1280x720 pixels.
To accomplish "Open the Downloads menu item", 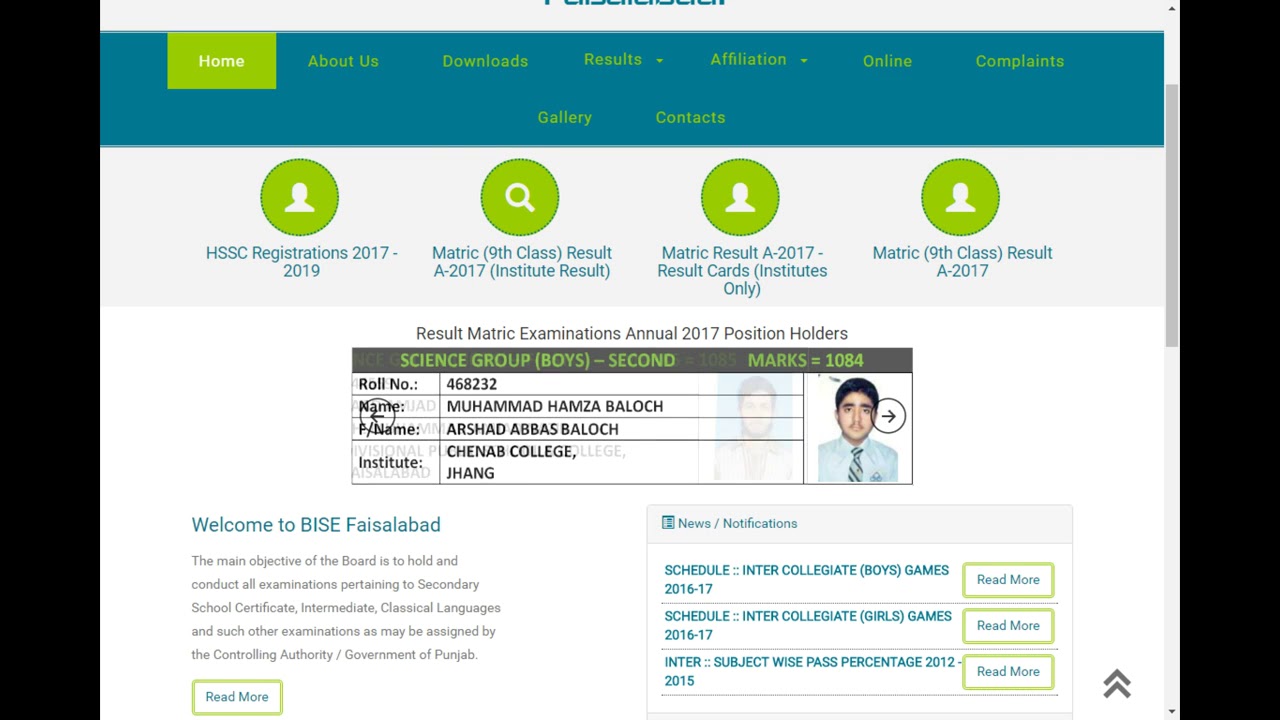I will [x=485, y=61].
